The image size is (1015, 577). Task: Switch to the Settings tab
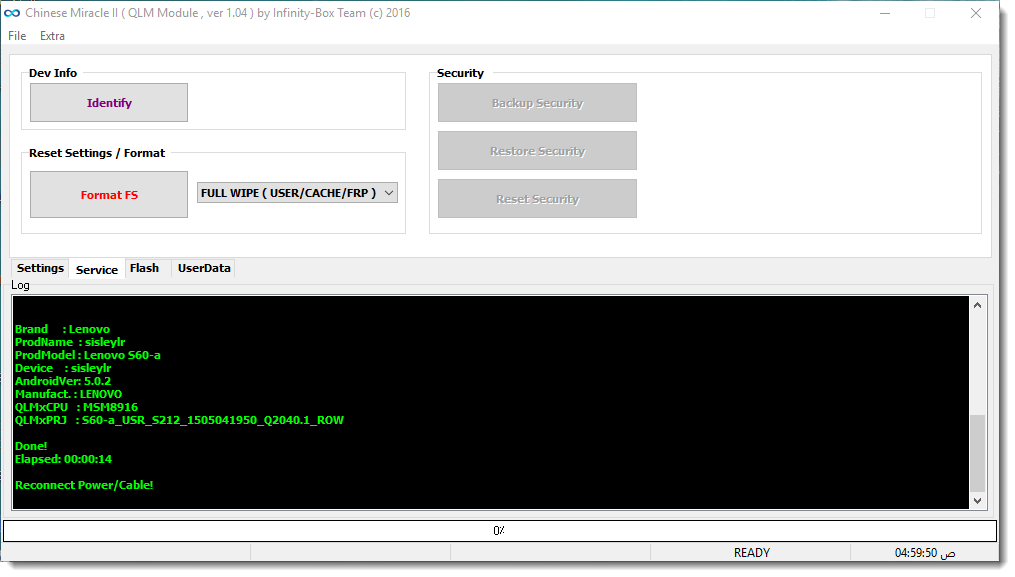coord(40,268)
